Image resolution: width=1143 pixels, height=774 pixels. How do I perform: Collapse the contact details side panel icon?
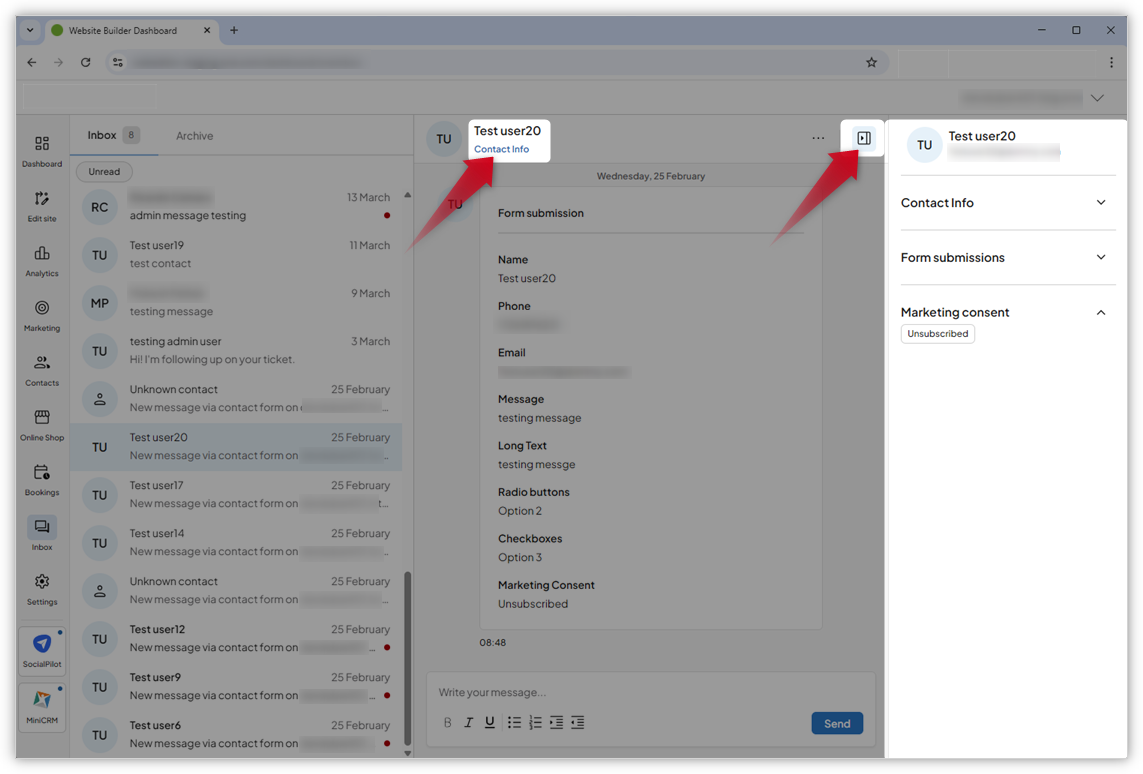coord(862,137)
